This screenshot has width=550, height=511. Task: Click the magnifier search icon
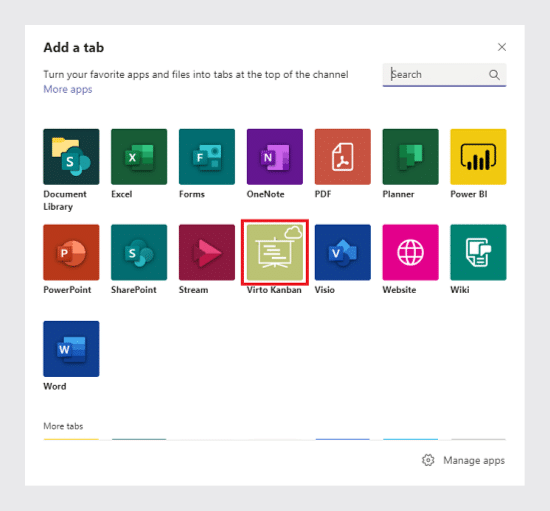coord(494,75)
